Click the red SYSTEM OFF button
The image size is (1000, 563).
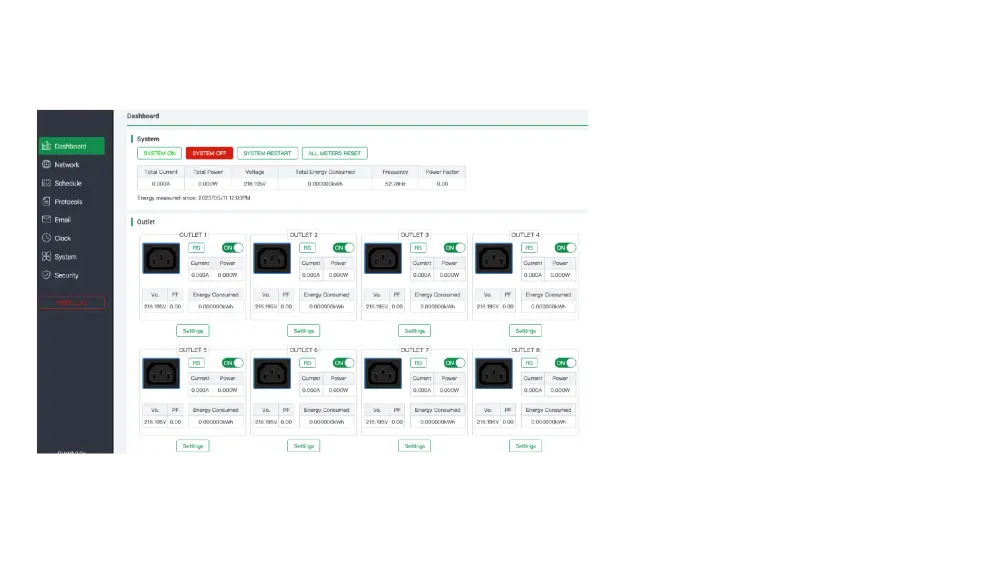(209, 153)
